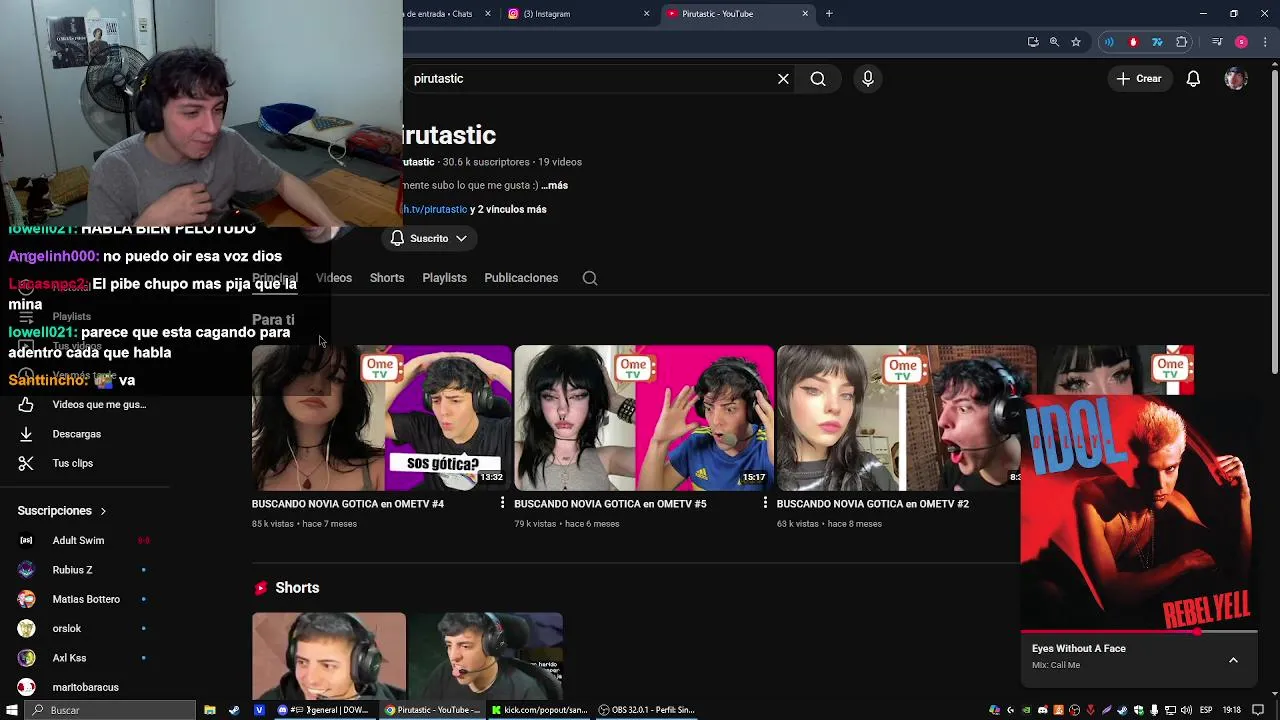
Task: Open the Chrome three-dot menu
Action: tap(1265, 42)
